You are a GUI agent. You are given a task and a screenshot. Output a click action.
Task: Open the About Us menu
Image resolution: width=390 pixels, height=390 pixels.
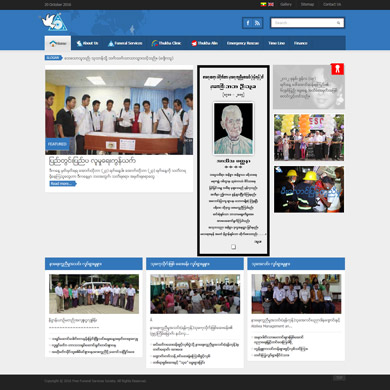87,43
